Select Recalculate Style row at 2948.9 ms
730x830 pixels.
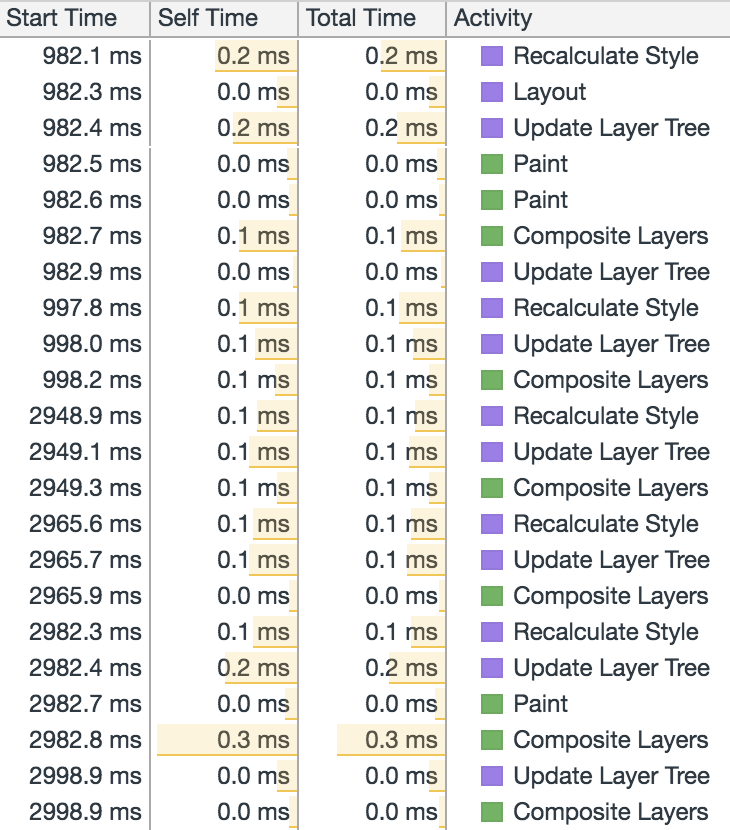click(x=365, y=416)
